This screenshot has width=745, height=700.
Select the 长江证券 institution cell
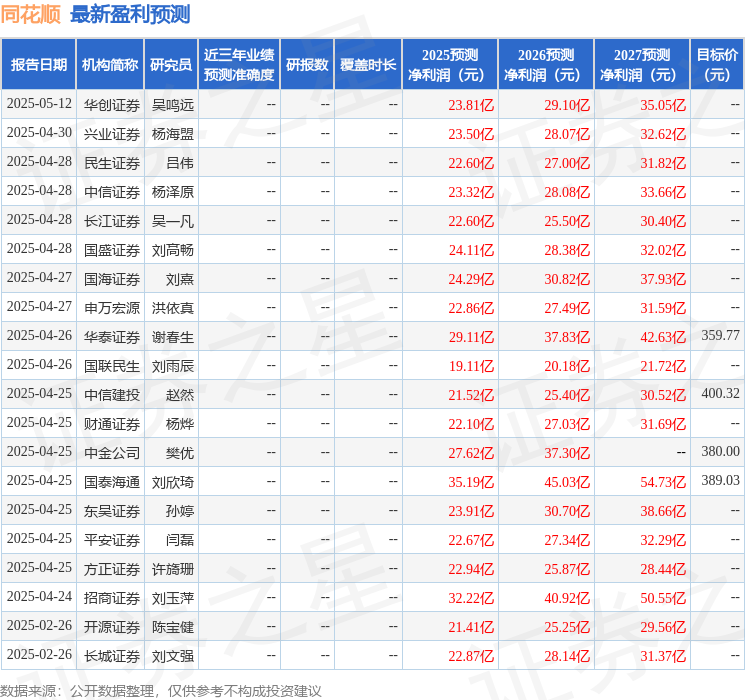(112, 221)
